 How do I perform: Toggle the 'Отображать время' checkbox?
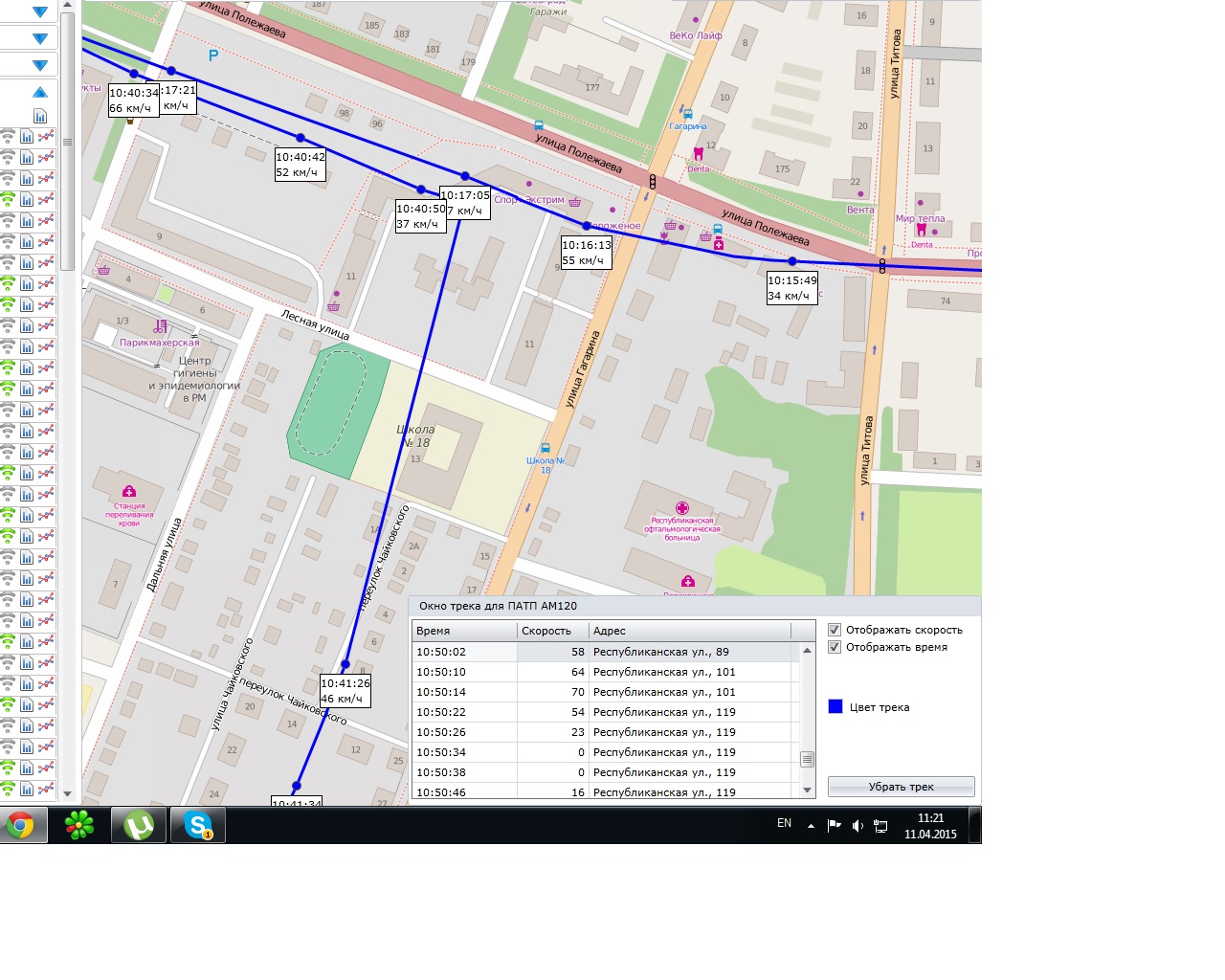835,647
